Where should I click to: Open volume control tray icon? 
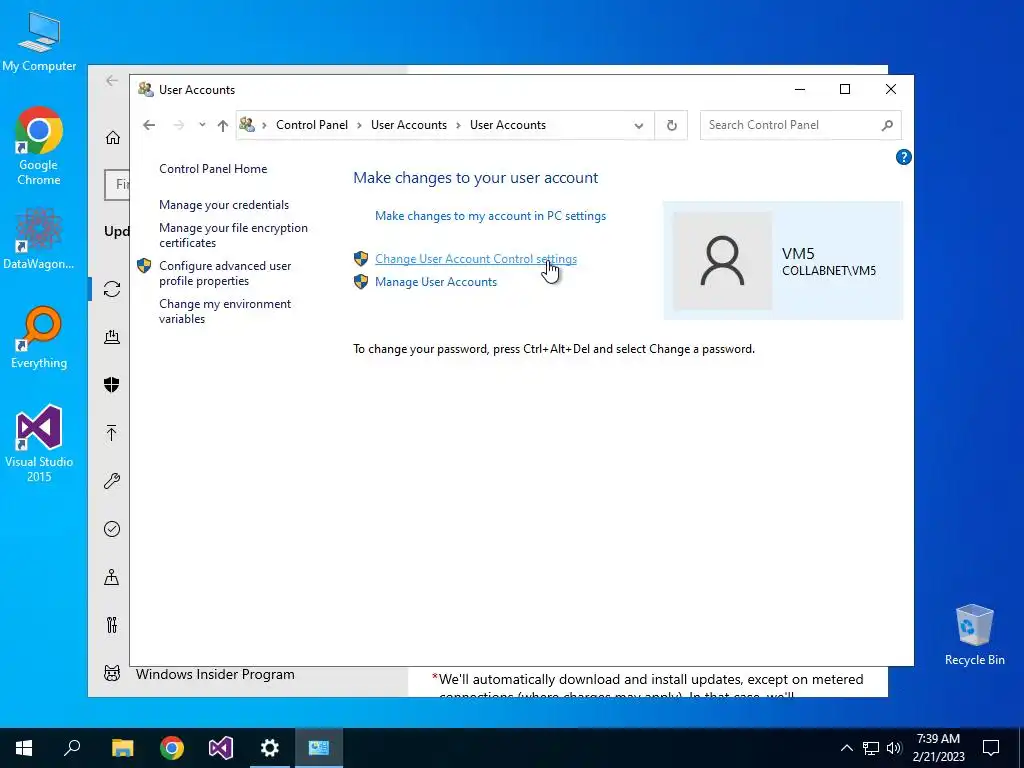click(894, 748)
